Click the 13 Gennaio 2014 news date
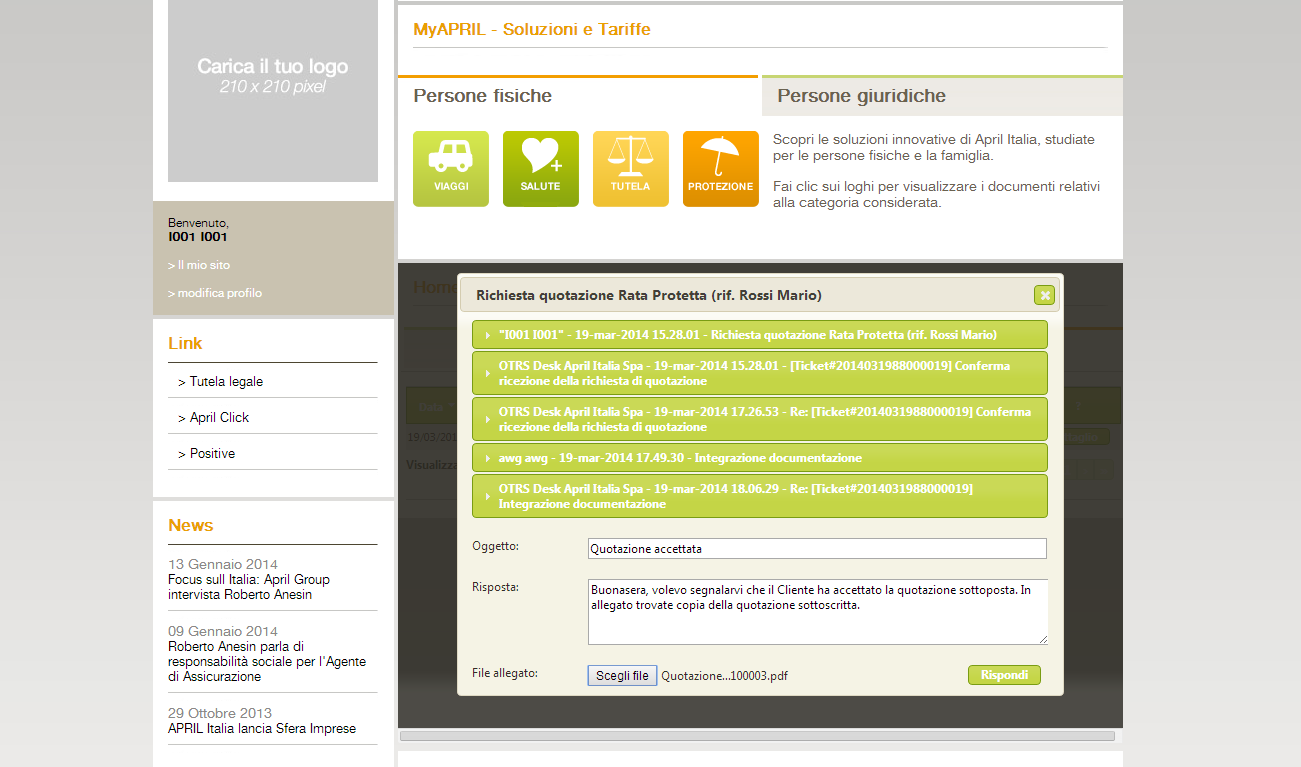1301x767 pixels. coord(223,564)
